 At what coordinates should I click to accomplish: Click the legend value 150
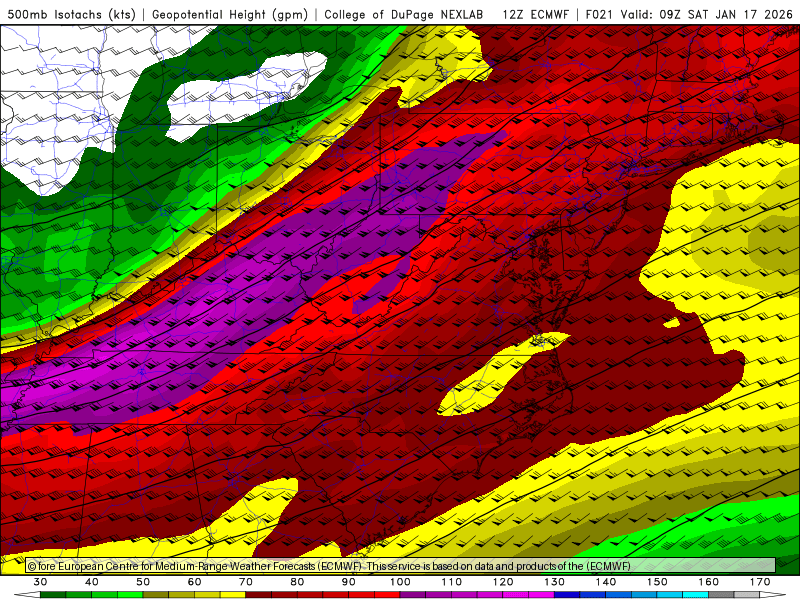657,582
